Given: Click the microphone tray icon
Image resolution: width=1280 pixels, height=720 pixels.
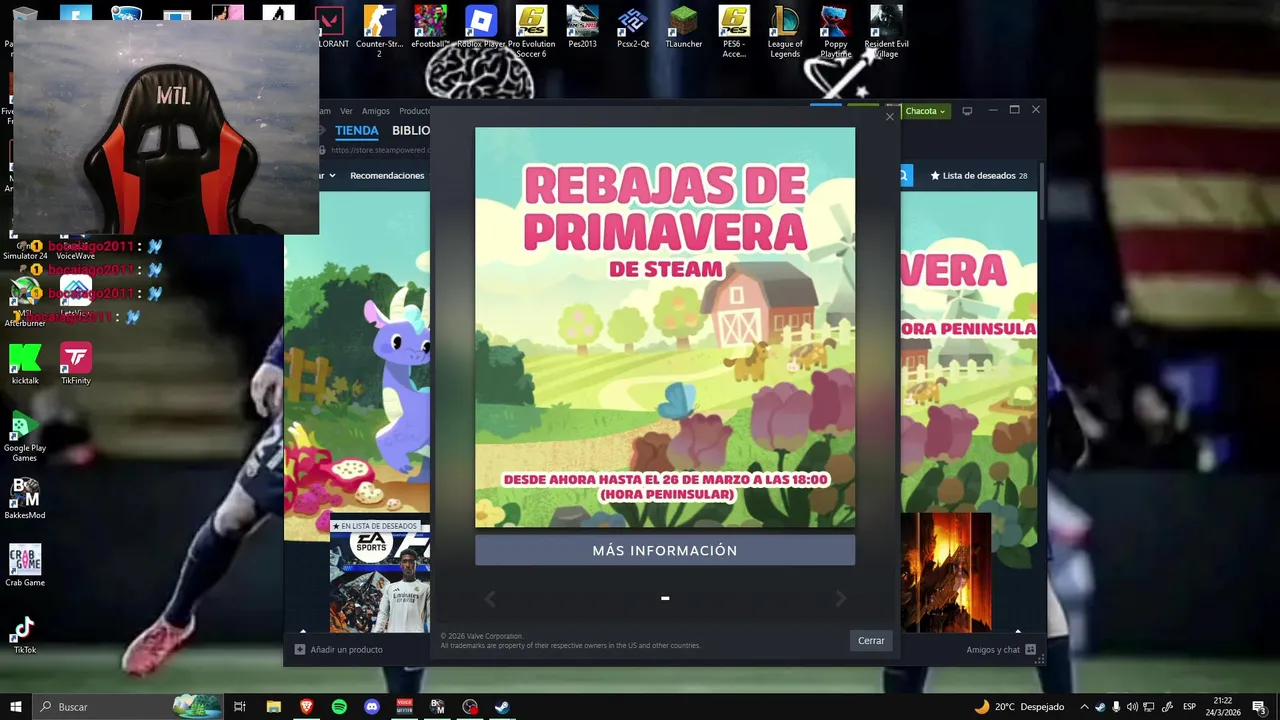Looking at the screenshot, I should click(x=1116, y=707).
